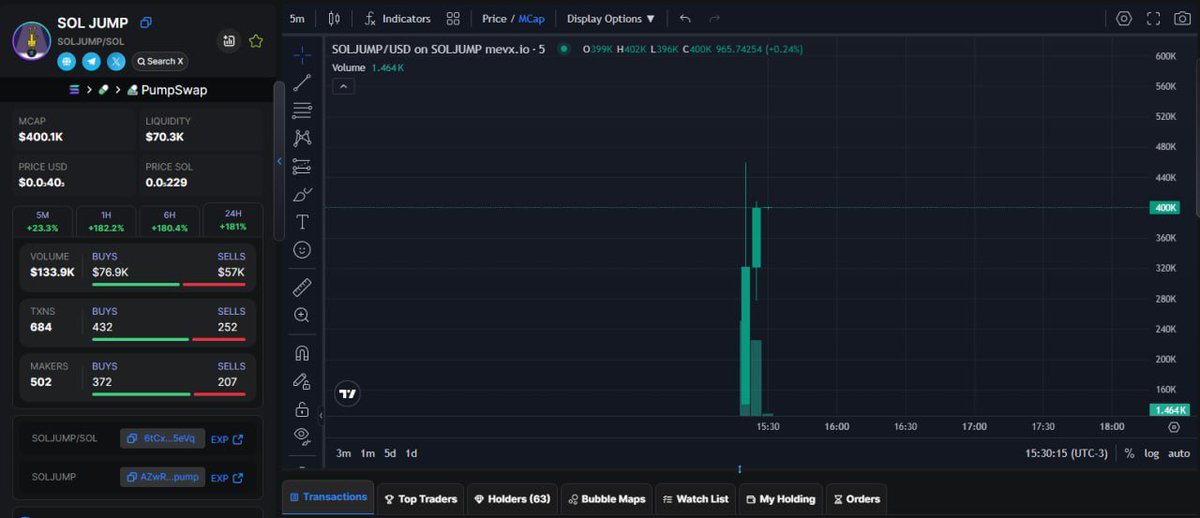Viewport: 1200px width, 518px height.
Task: Open My Holding tab
Action: tap(779, 498)
